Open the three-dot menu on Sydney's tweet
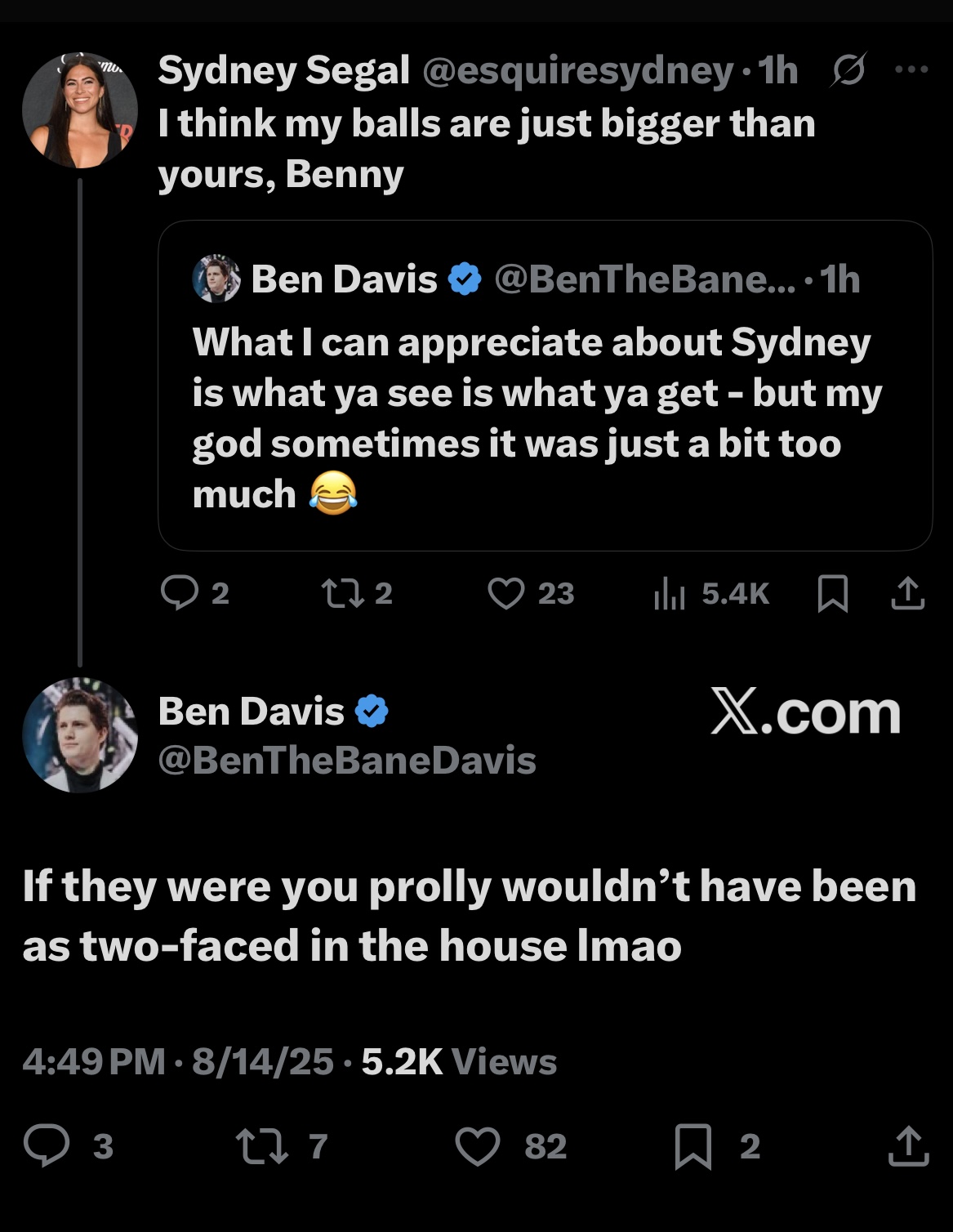Screen dimensions: 953x1232 pos(911,70)
